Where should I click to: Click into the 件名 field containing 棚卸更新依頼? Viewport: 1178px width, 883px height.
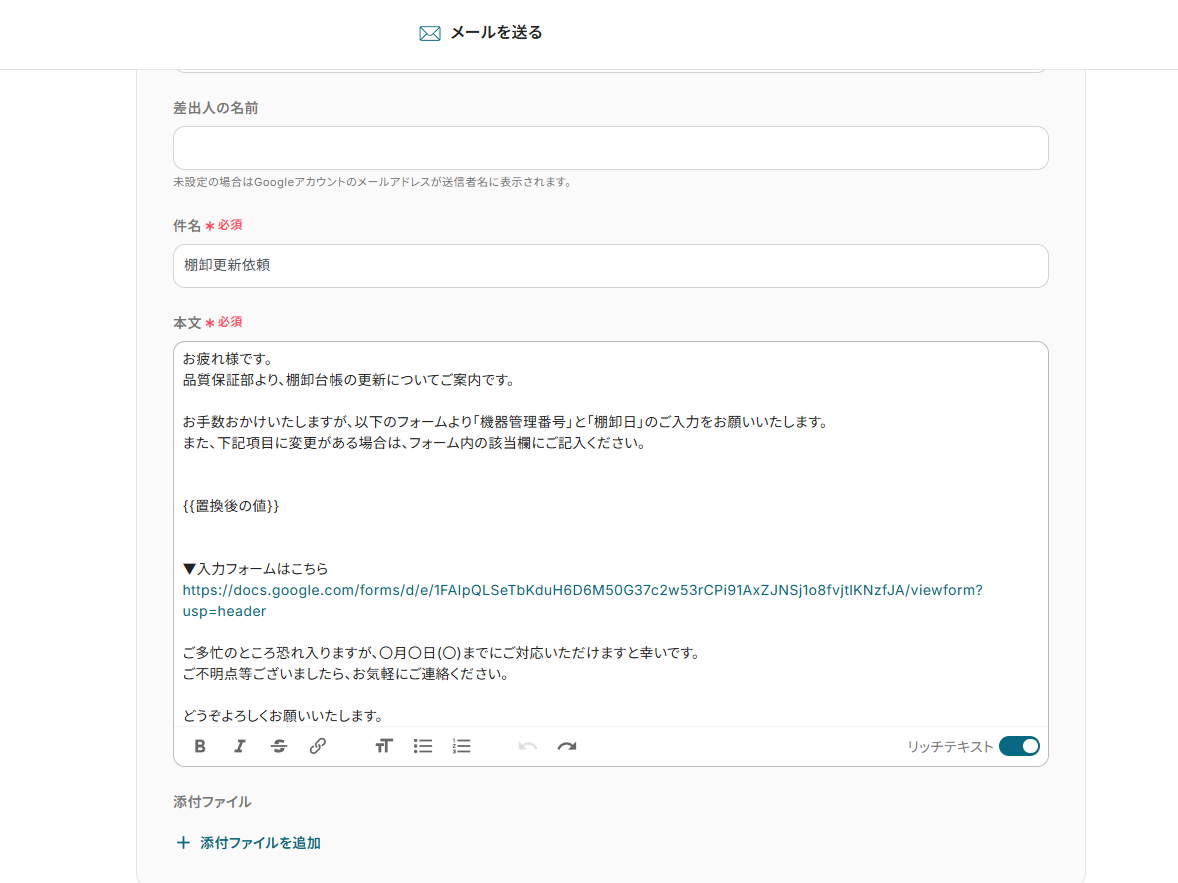pyautogui.click(x=610, y=266)
